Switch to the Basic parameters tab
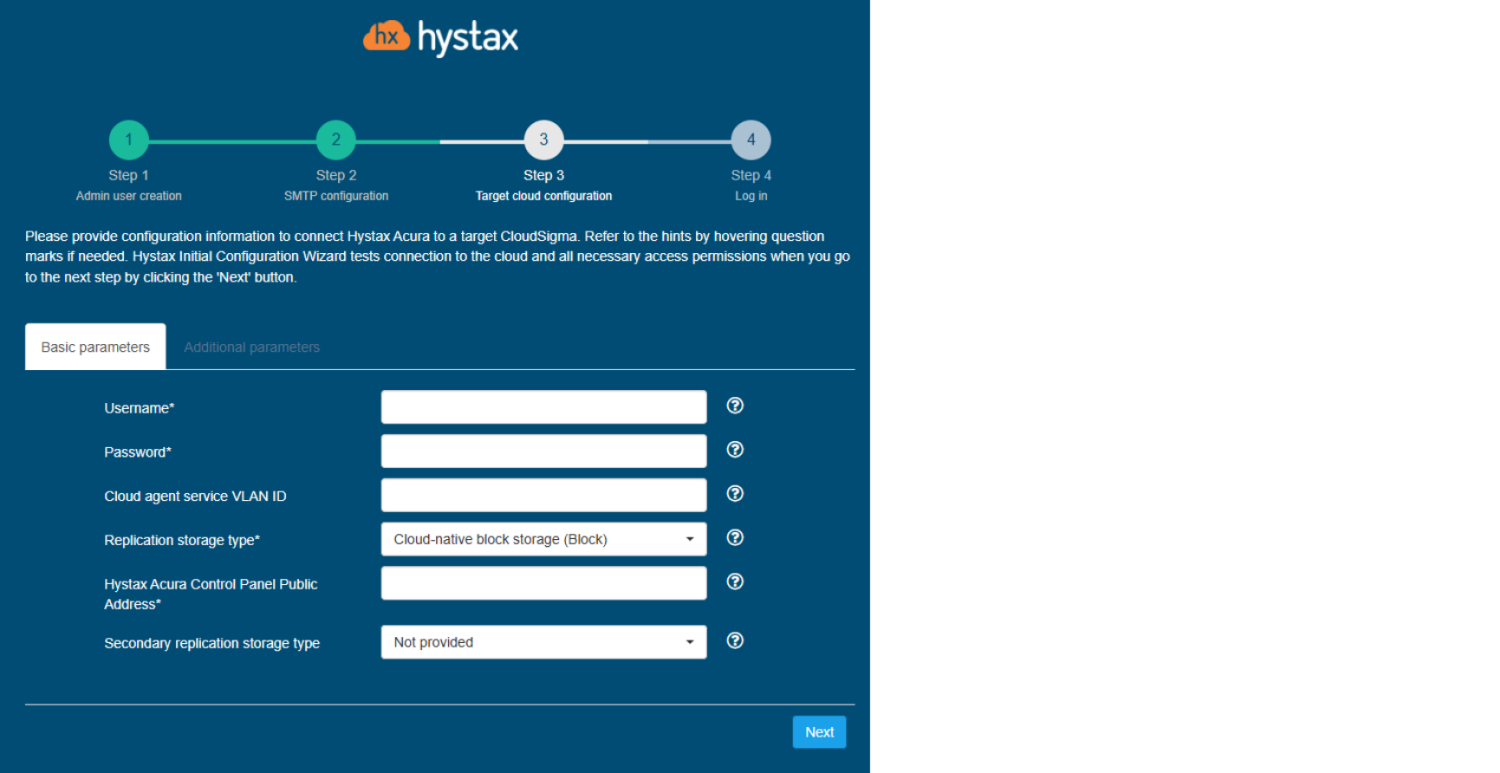The height and width of the screenshot is (773, 1500). point(95,347)
